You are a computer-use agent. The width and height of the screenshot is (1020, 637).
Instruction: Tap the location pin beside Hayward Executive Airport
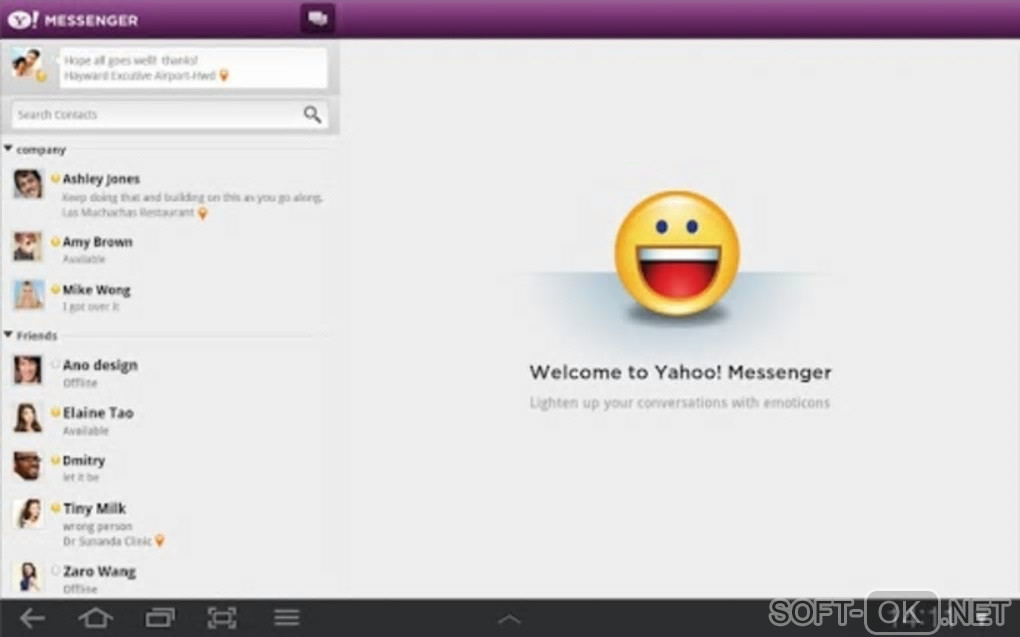click(x=224, y=75)
